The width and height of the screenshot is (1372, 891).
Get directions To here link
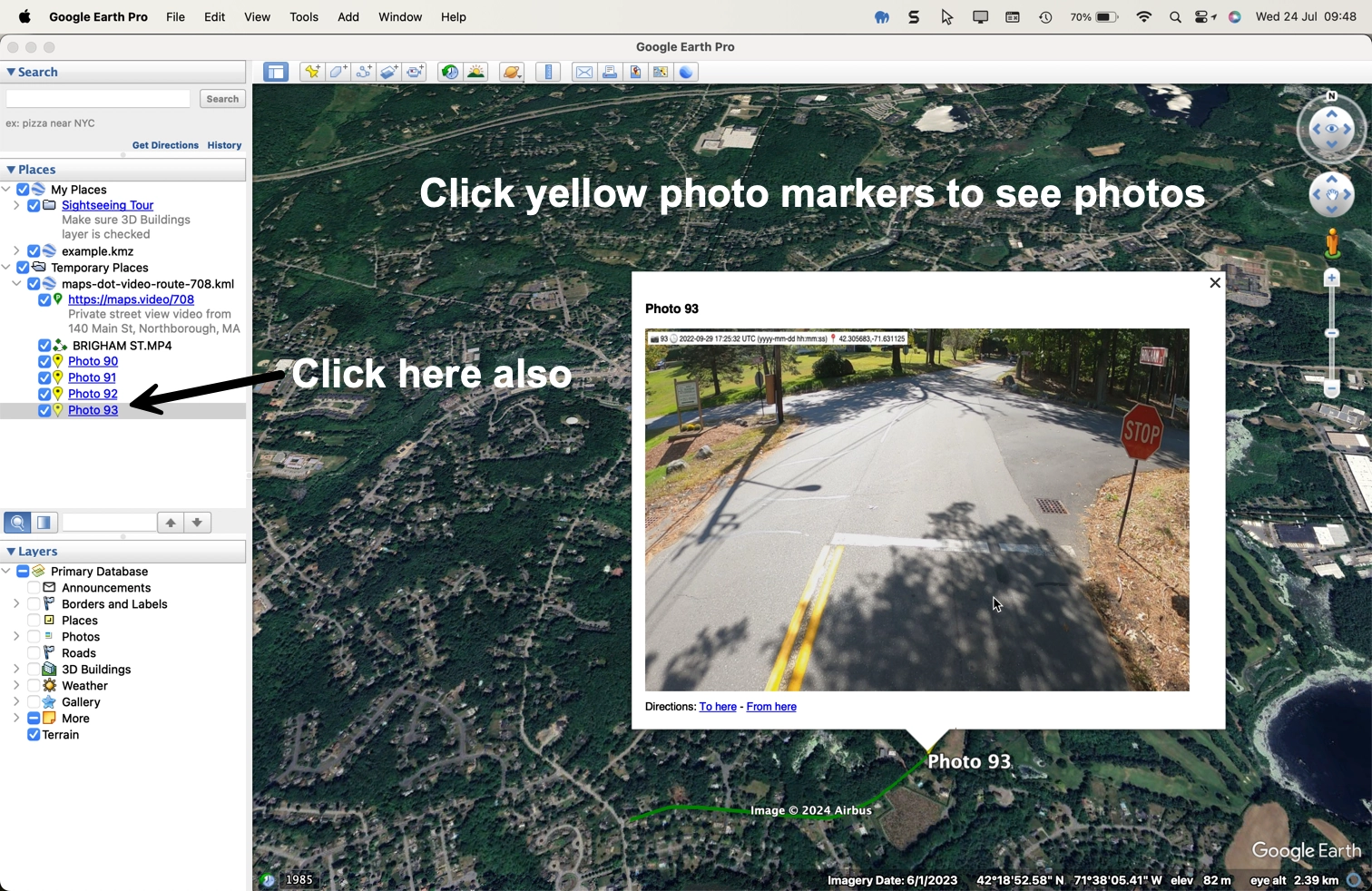click(718, 707)
